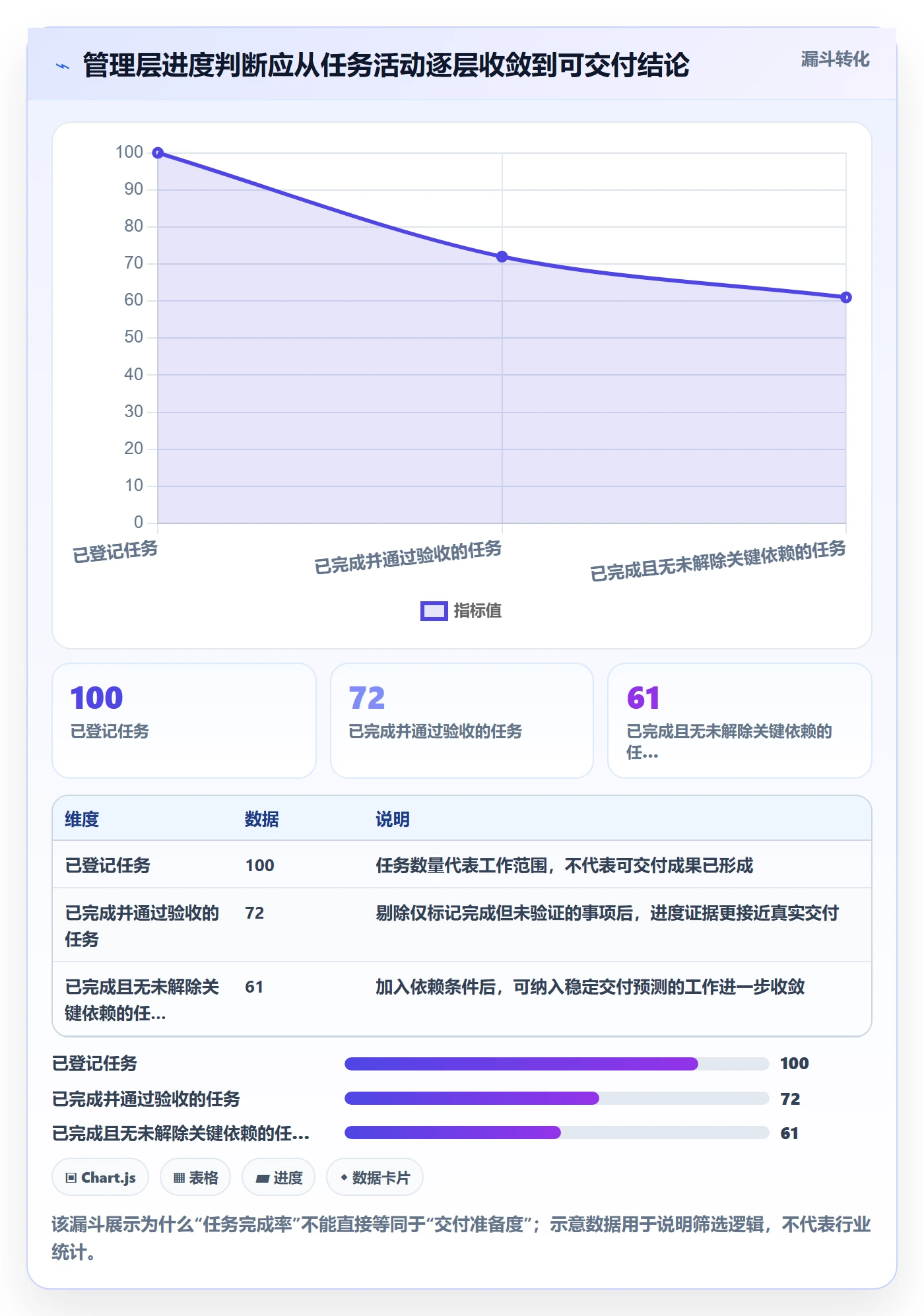This screenshot has height=1316, width=924.
Task: Click the 维度 column header
Action: 82,819
